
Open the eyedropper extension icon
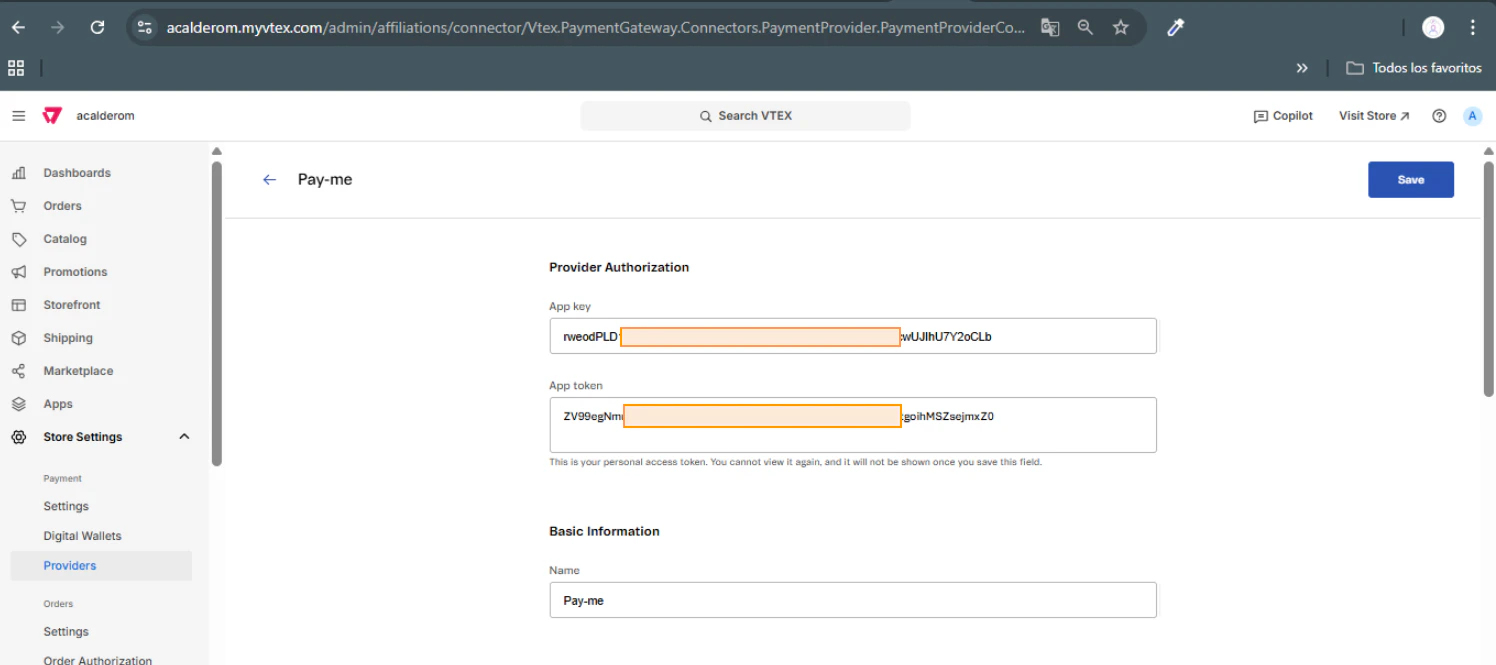(1176, 28)
